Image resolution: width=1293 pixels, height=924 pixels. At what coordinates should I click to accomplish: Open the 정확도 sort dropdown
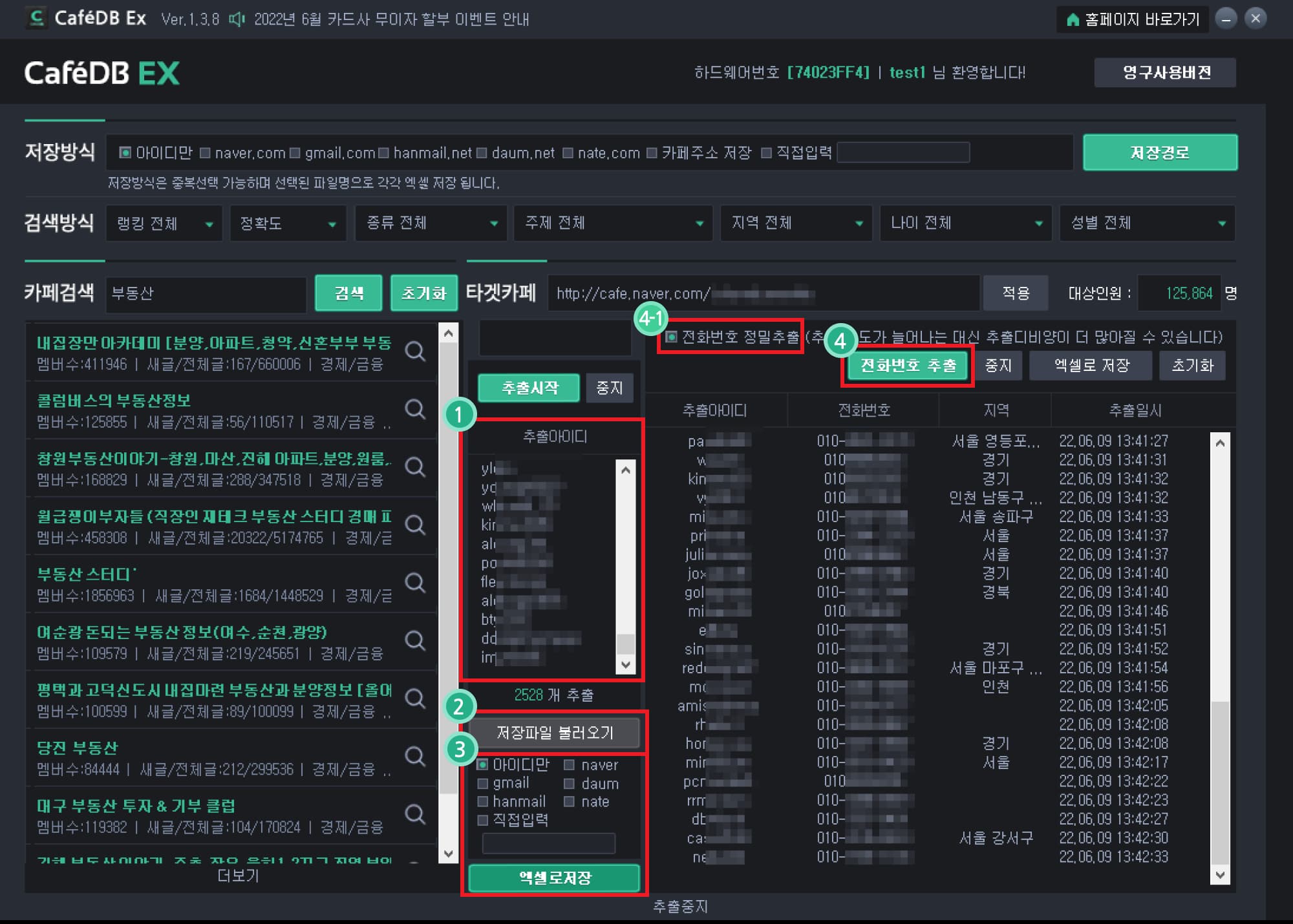288,224
